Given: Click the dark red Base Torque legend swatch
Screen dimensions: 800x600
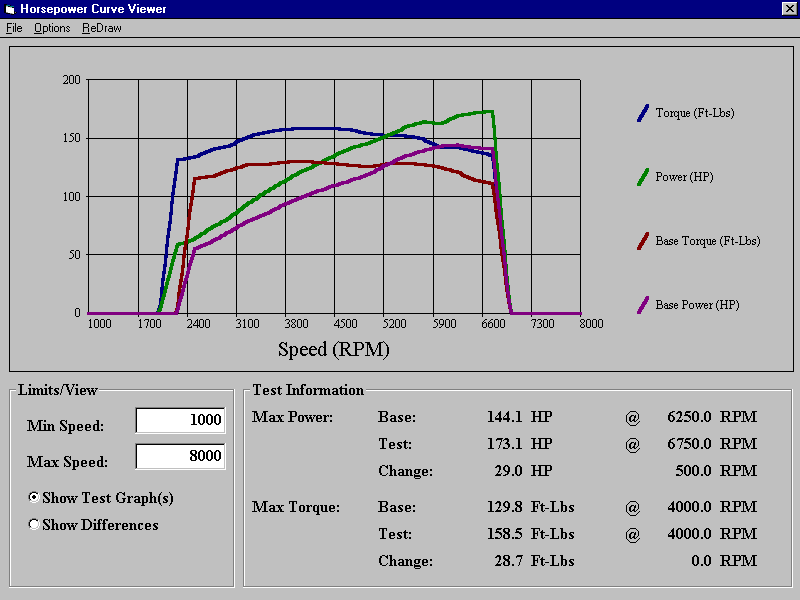Looking at the screenshot, I should pyautogui.click(x=643, y=241).
